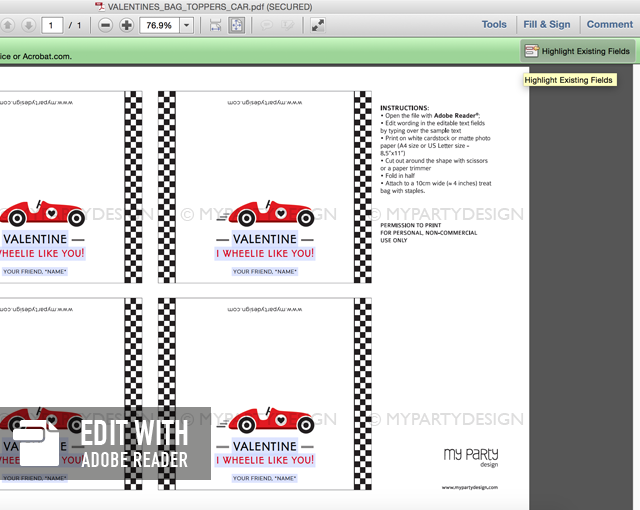This screenshot has height=510, width=640.
Task: Open the Tools pane
Action: pyautogui.click(x=494, y=24)
